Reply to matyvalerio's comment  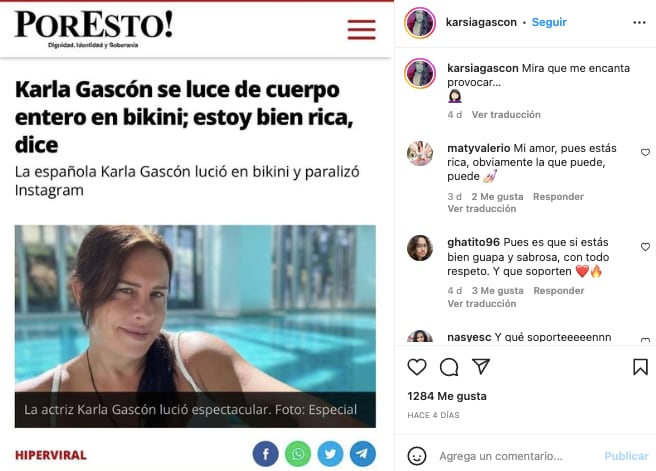(x=558, y=197)
